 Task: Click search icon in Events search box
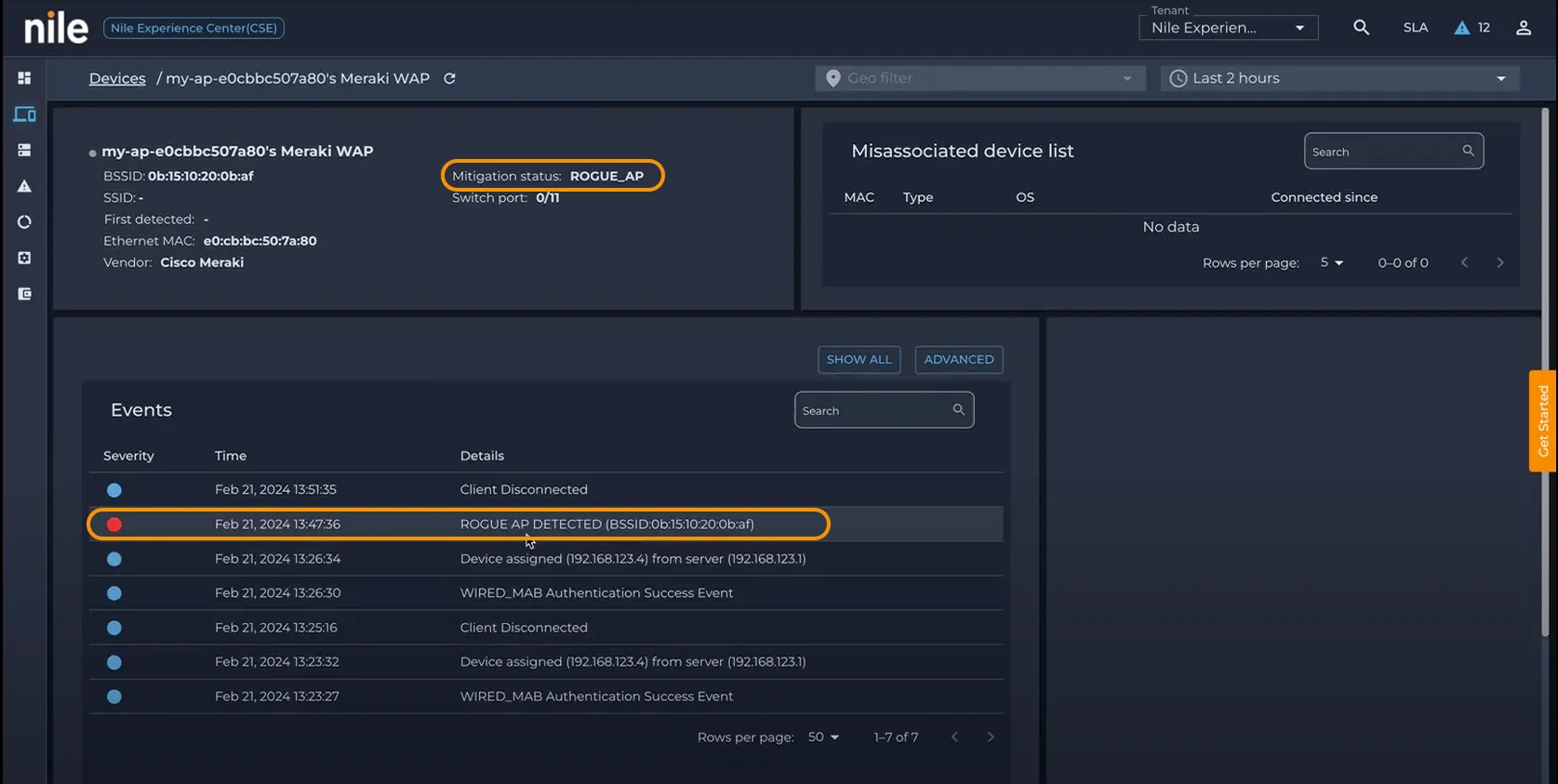[x=958, y=409]
